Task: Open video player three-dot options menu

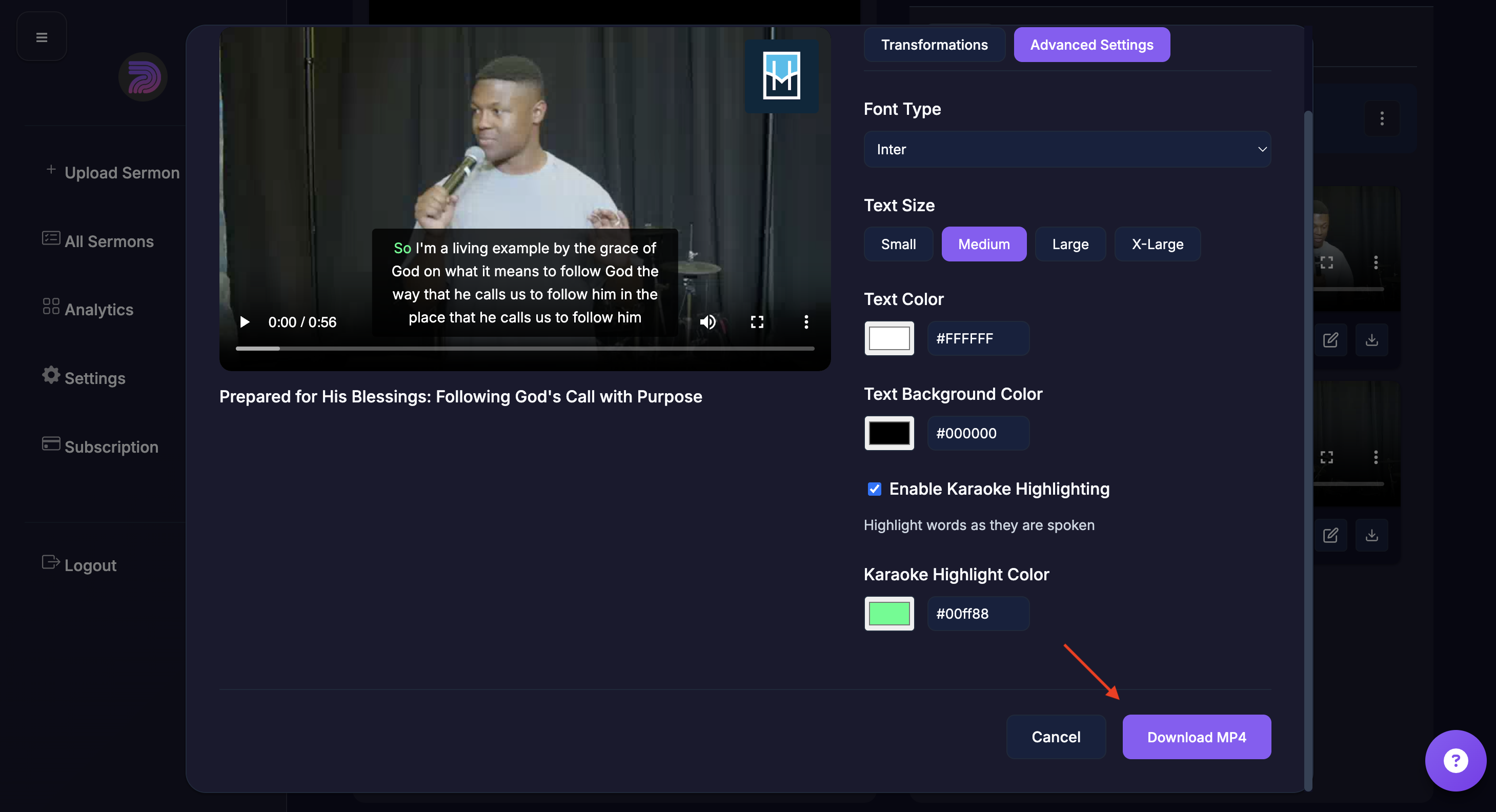Action: pyautogui.click(x=805, y=322)
